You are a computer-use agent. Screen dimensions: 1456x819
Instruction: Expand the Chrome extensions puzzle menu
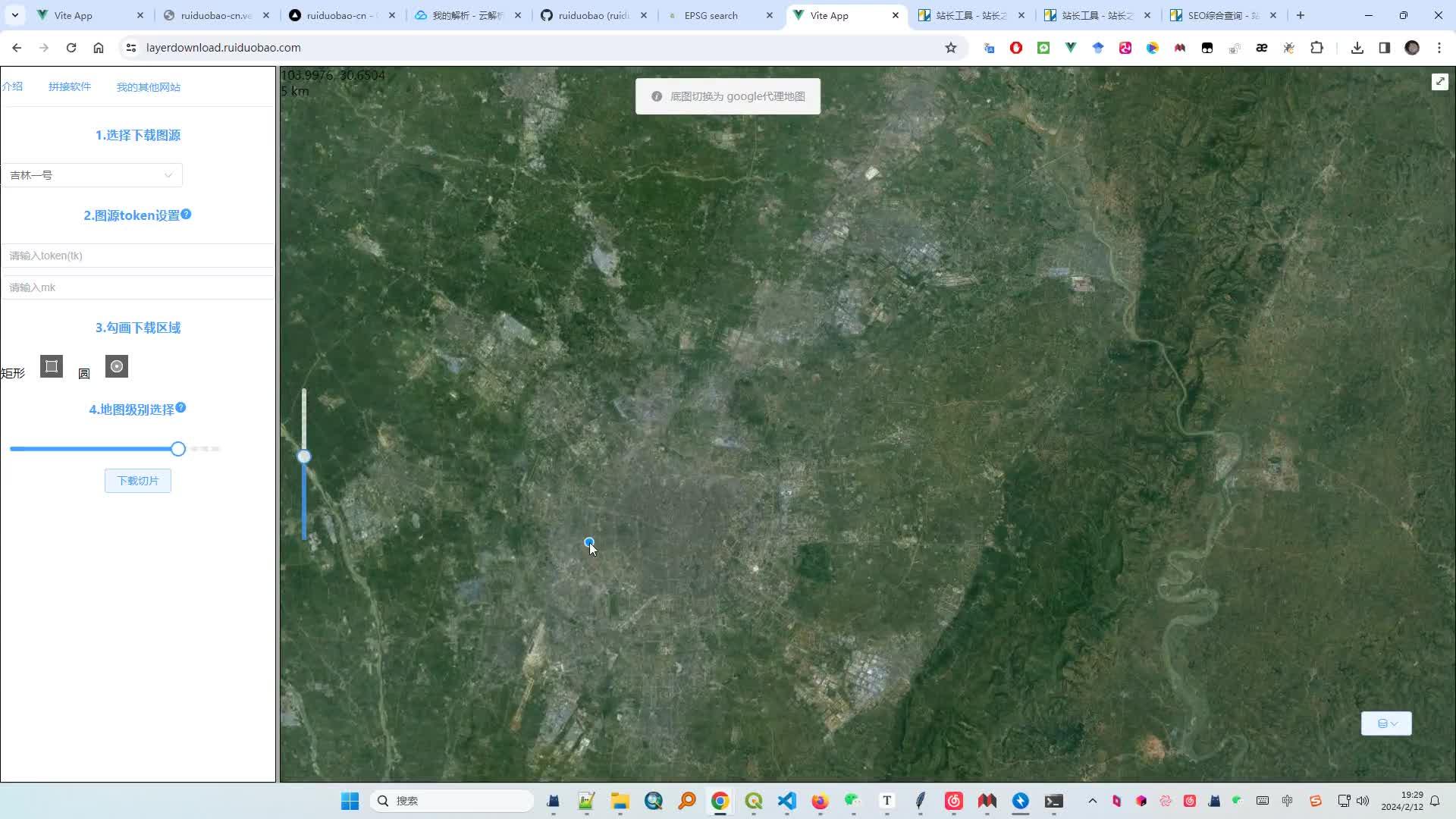pos(1317,47)
